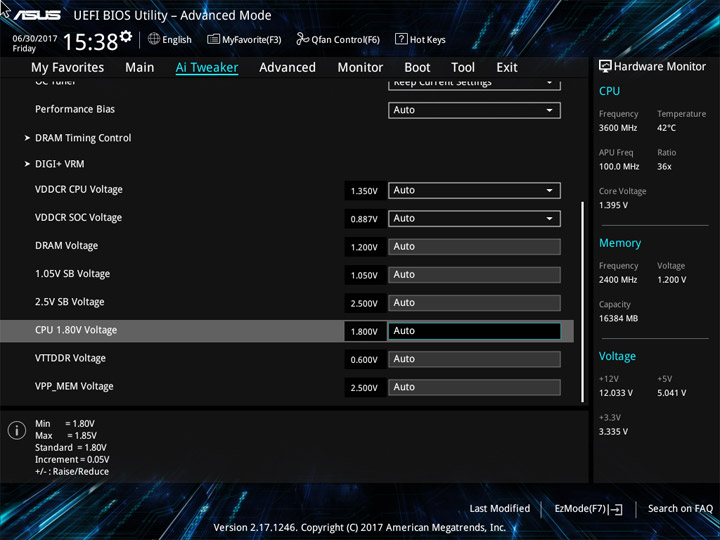Select the CPU 1.80V Voltage label
The image size is (720, 540).
pos(76,330)
